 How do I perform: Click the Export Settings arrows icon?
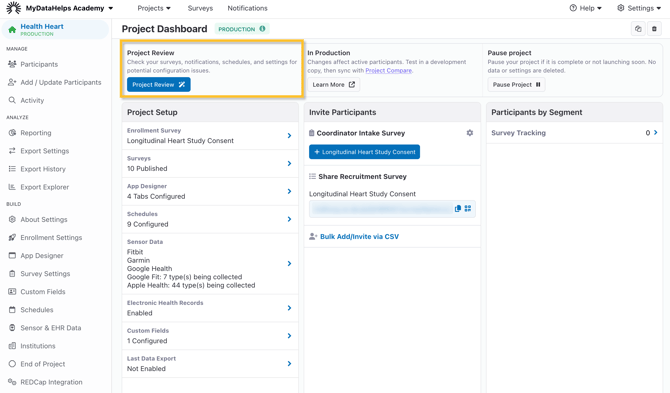[12, 151]
